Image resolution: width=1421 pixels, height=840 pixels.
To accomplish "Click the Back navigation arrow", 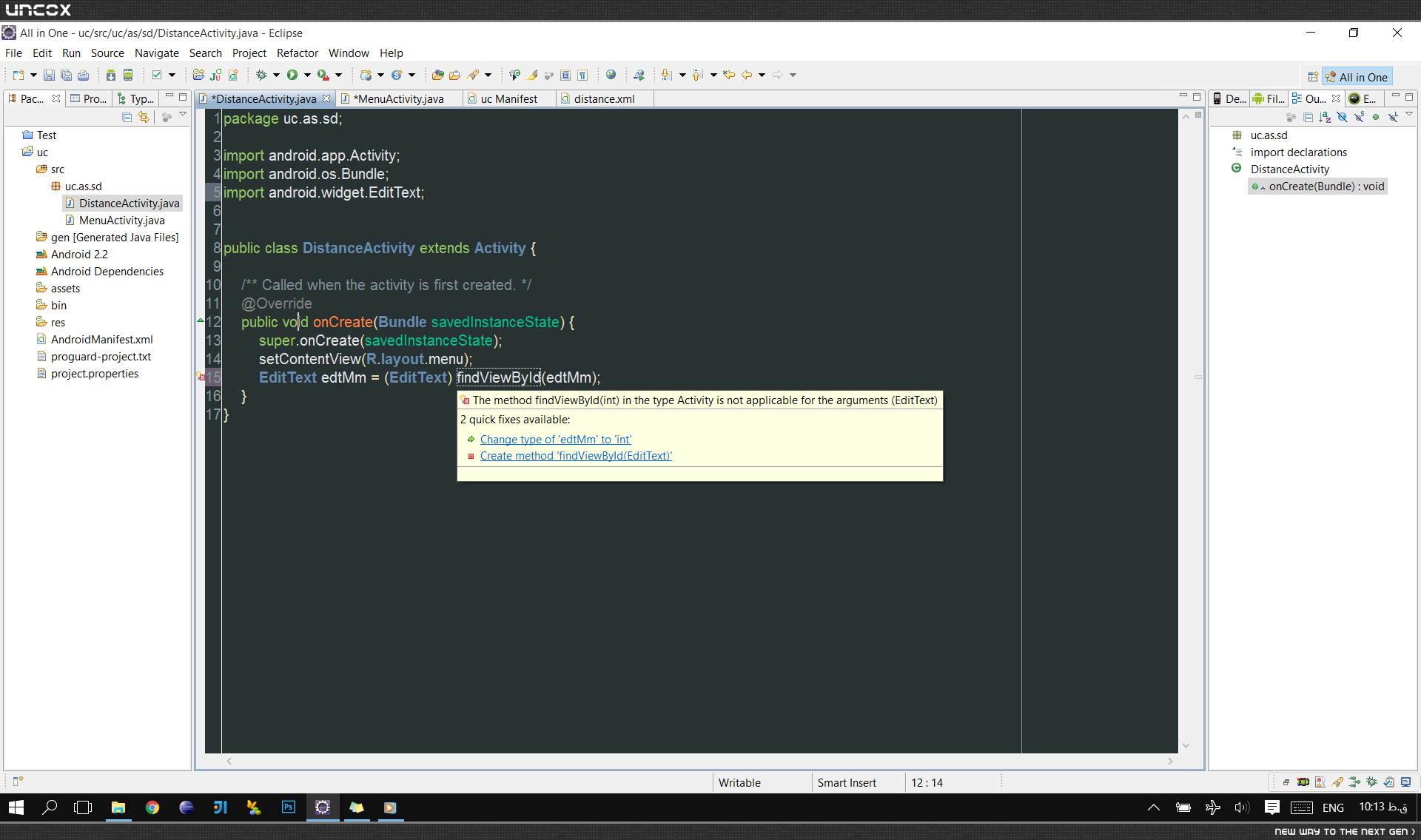I will [746, 75].
